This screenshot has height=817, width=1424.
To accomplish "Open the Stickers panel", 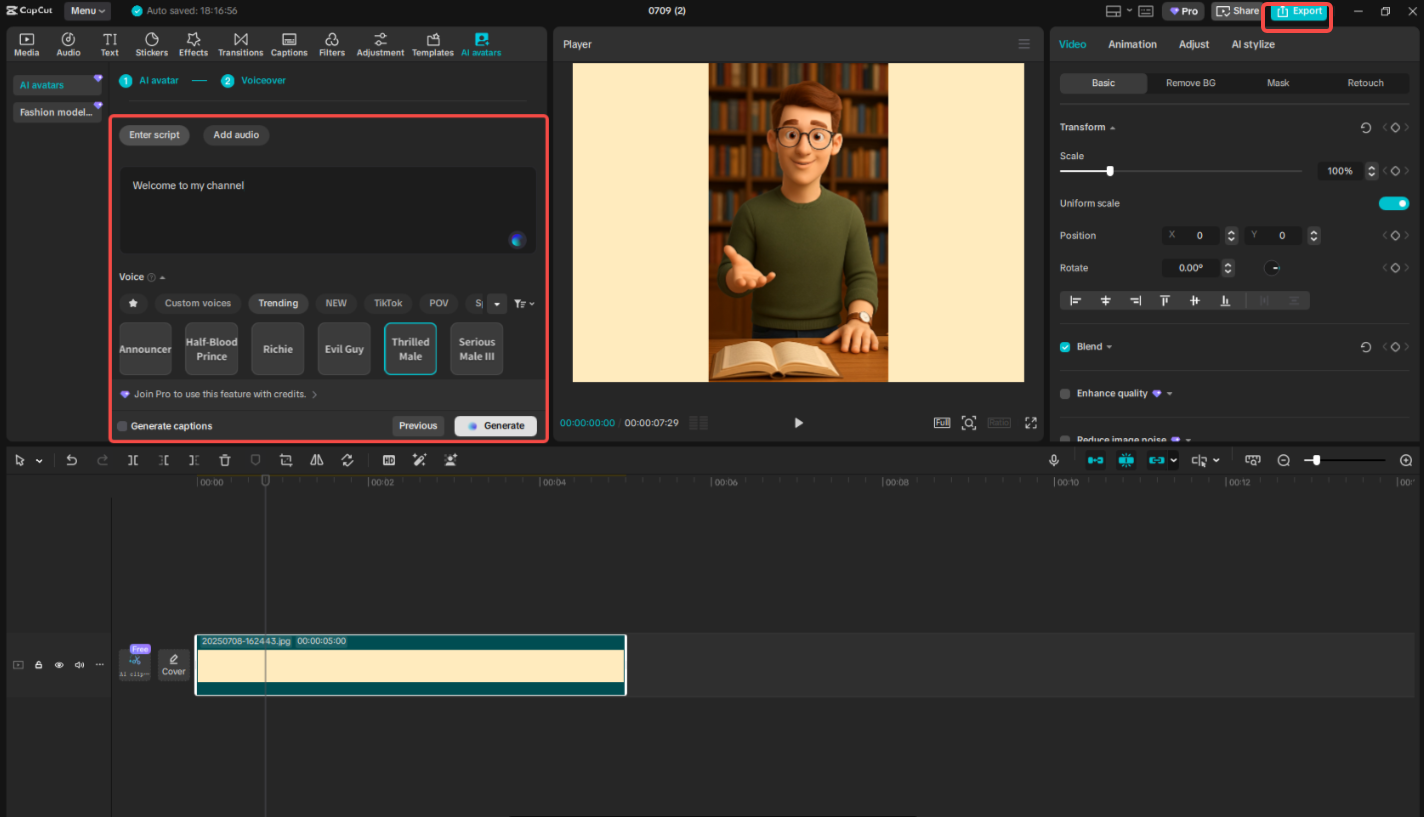I will (151, 43).
